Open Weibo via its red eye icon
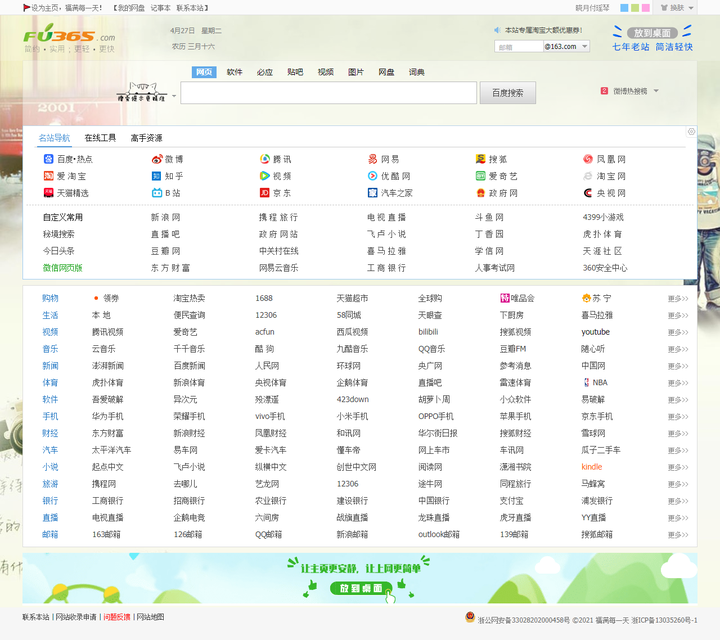 157,159
